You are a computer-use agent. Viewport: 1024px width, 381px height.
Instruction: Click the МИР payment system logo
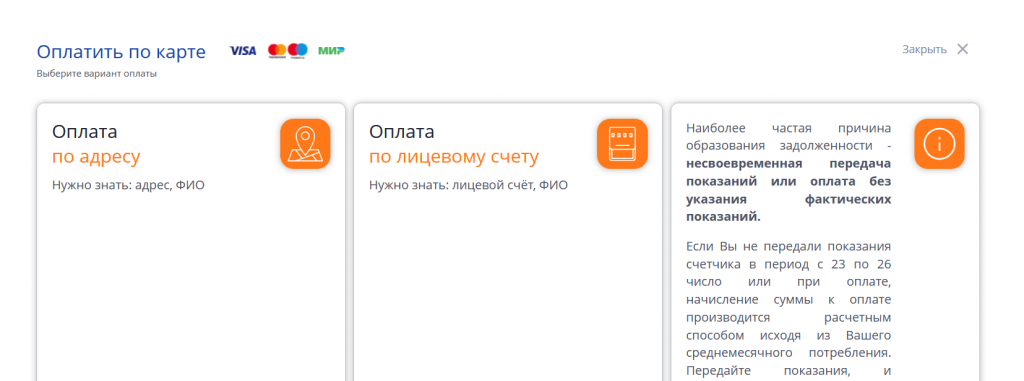pyautogui.click(x=331, y=50)
